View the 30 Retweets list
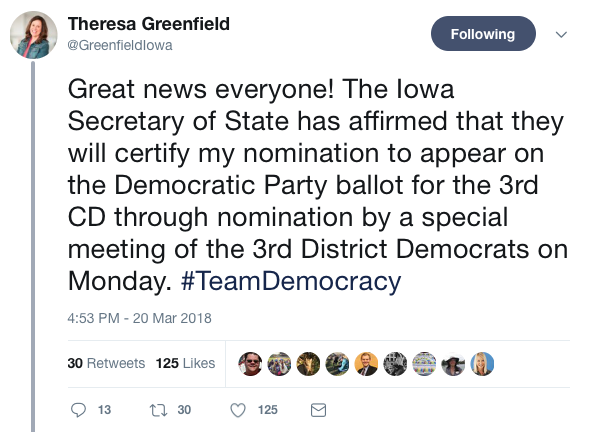Screen dimensions: 590x432 (106, 363)
